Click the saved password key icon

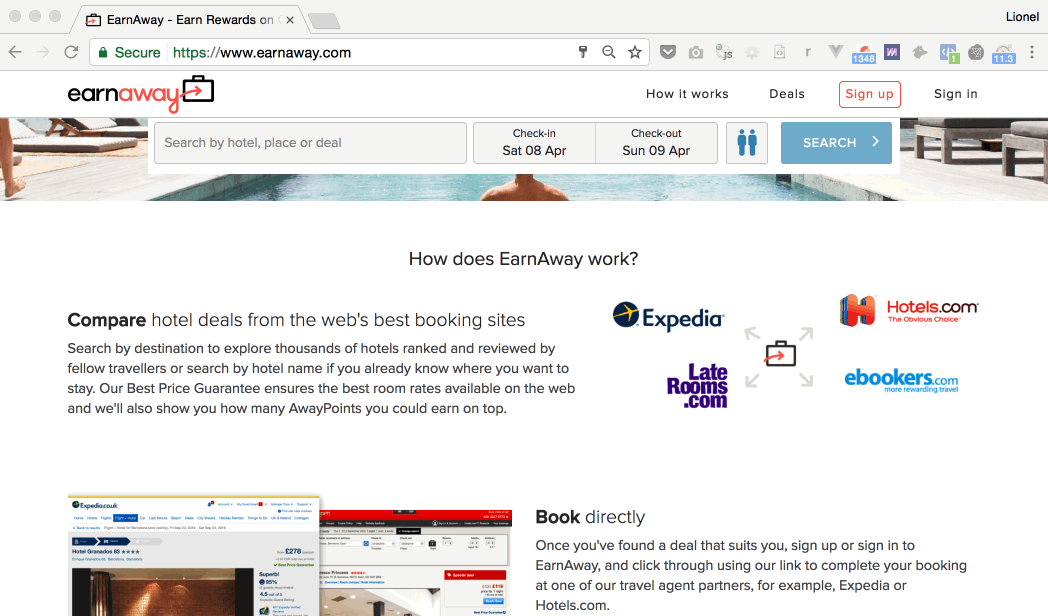tap(583, 52)
